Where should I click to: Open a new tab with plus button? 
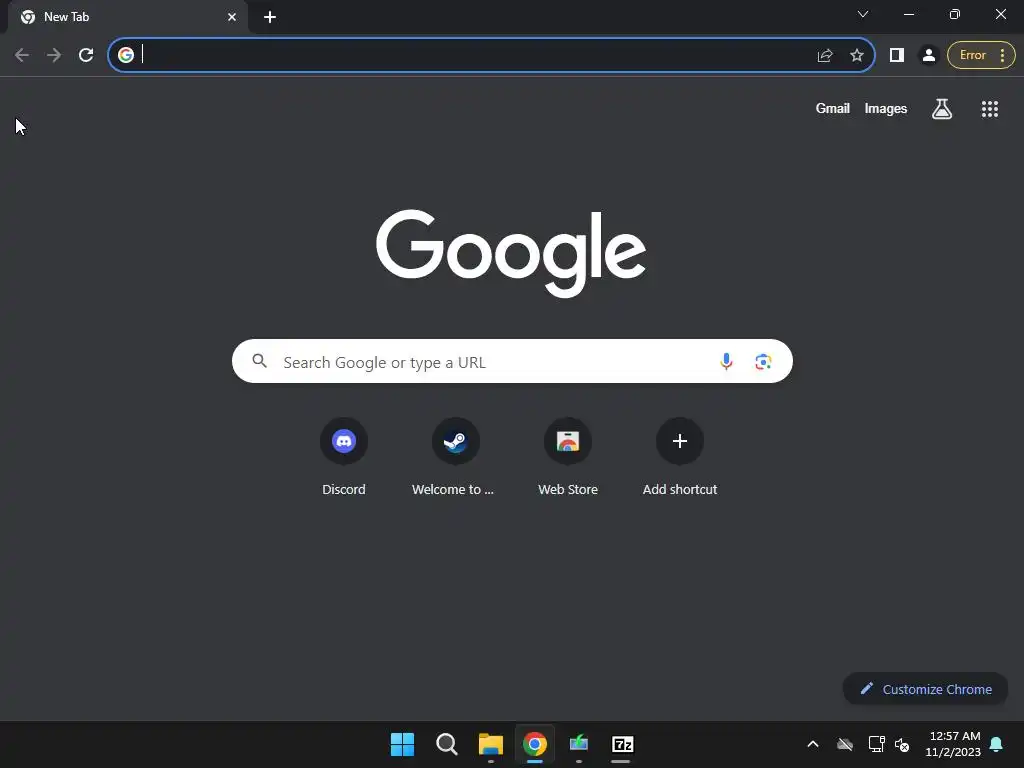pos(270,17)
